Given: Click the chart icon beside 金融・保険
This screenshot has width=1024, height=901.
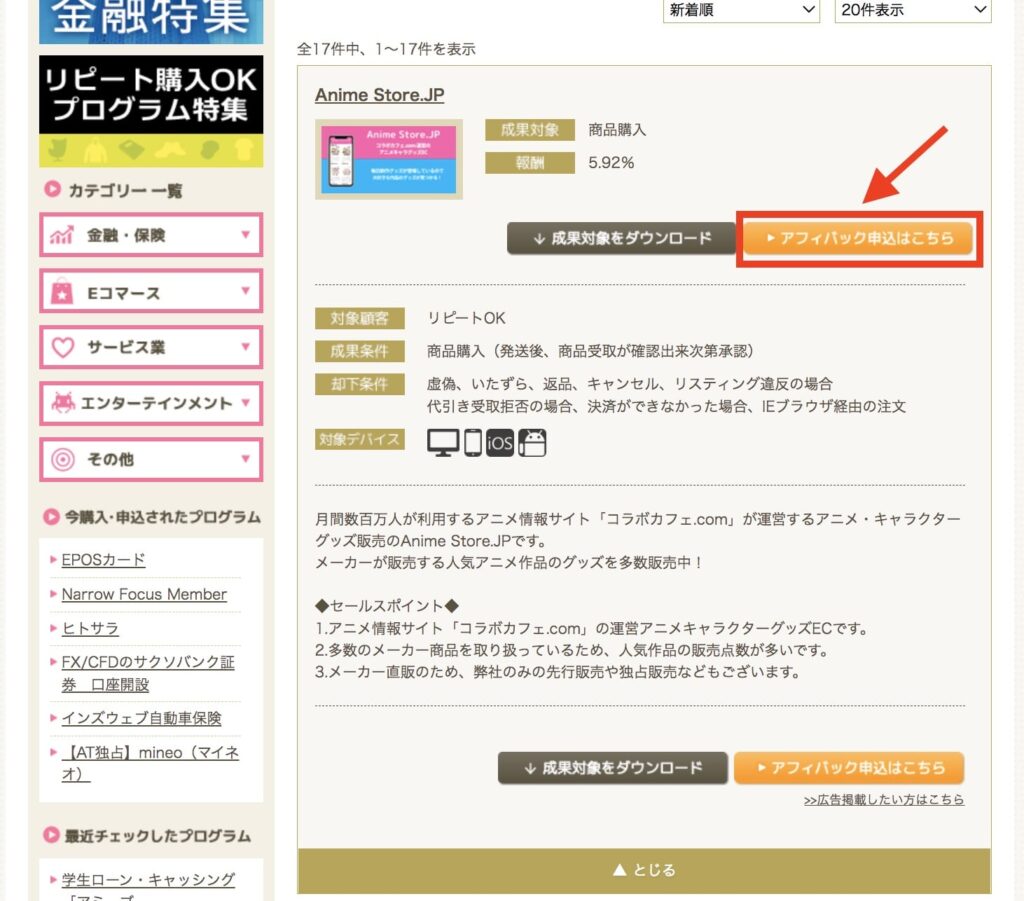Looking at the screenshot, I should (x=61, y=235).
